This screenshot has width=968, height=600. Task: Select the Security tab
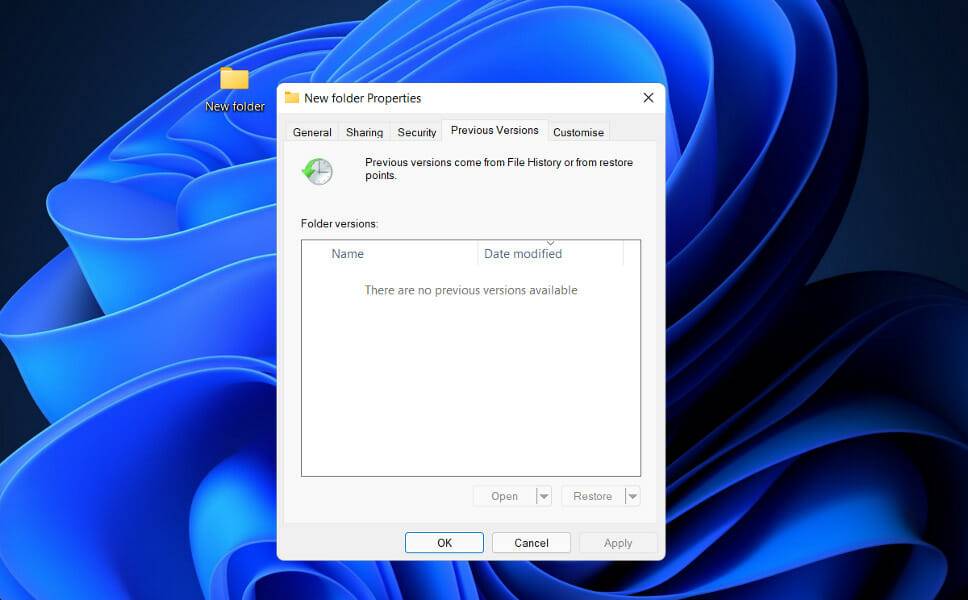coord(416,131)
